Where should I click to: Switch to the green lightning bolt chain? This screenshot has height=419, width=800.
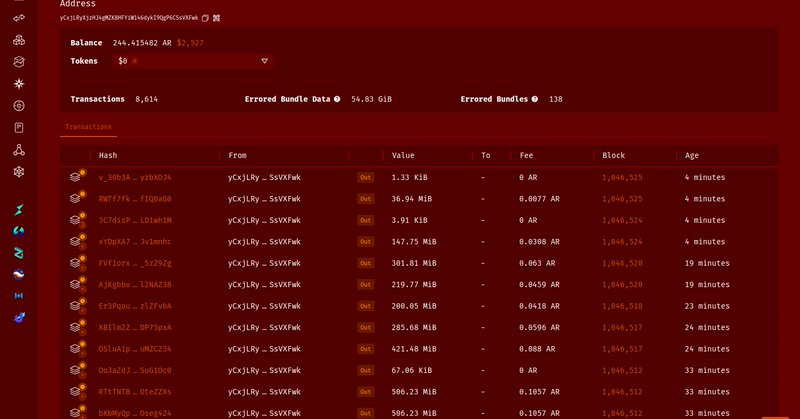[19, 210]
